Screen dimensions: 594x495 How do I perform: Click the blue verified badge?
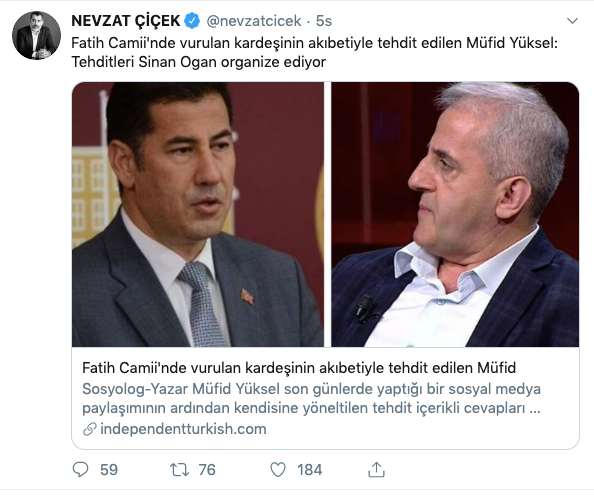(192, 20)
